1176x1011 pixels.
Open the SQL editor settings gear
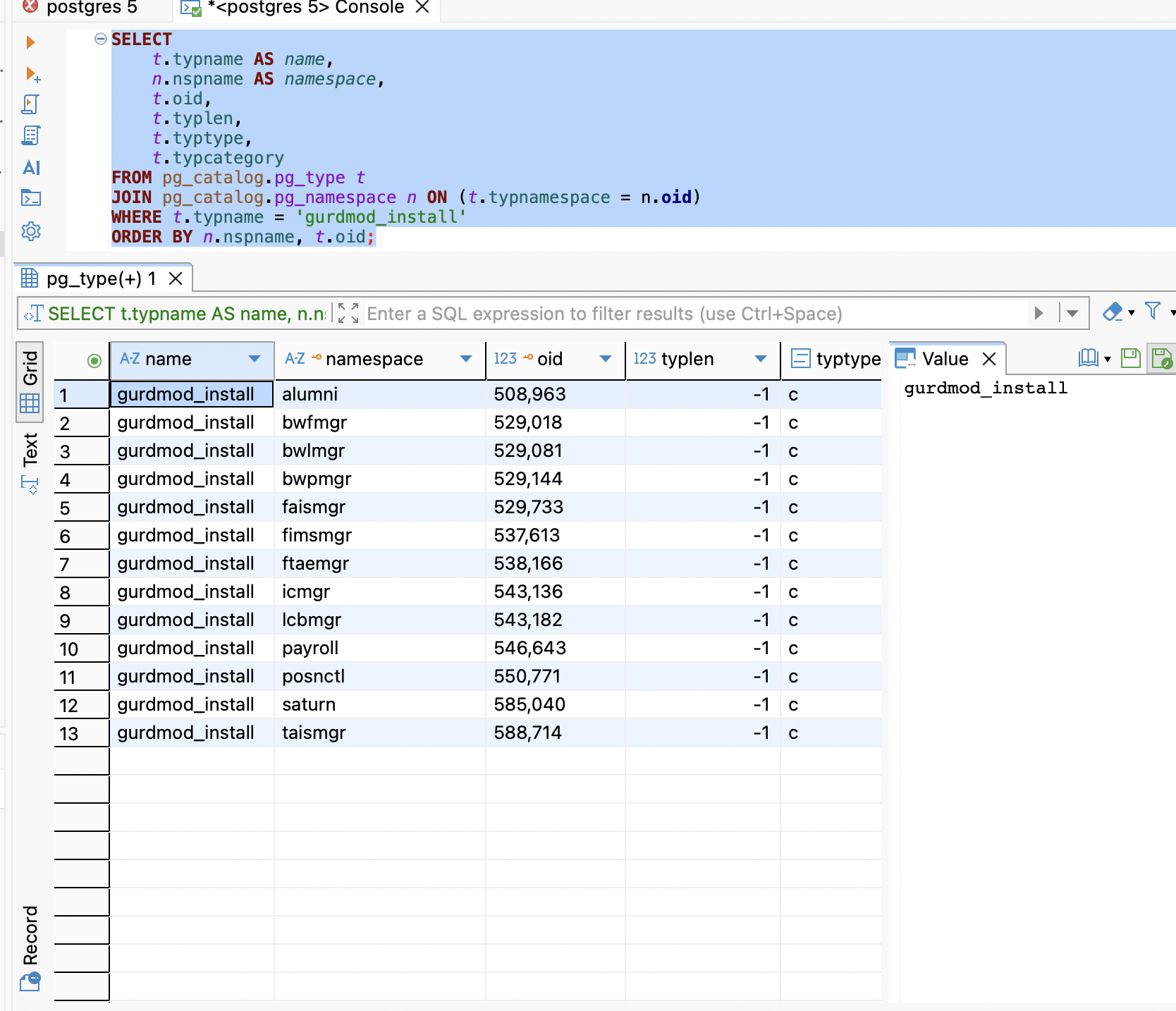click(x=31, y=231)
